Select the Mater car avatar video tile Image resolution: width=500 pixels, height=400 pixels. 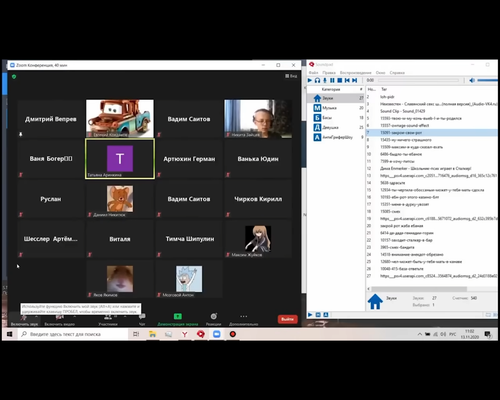click(120, 119)
